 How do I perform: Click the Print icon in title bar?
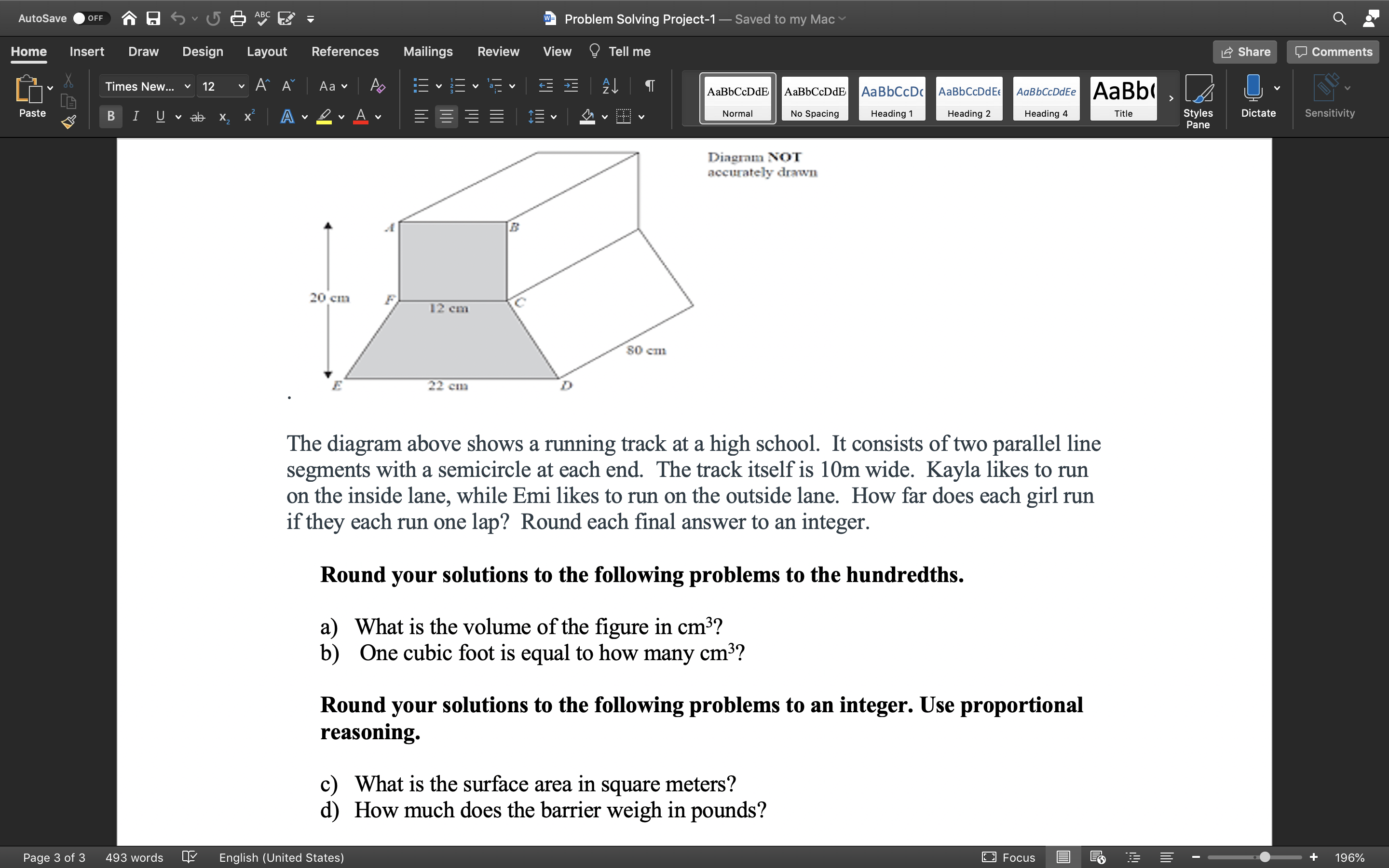[238, 19]
